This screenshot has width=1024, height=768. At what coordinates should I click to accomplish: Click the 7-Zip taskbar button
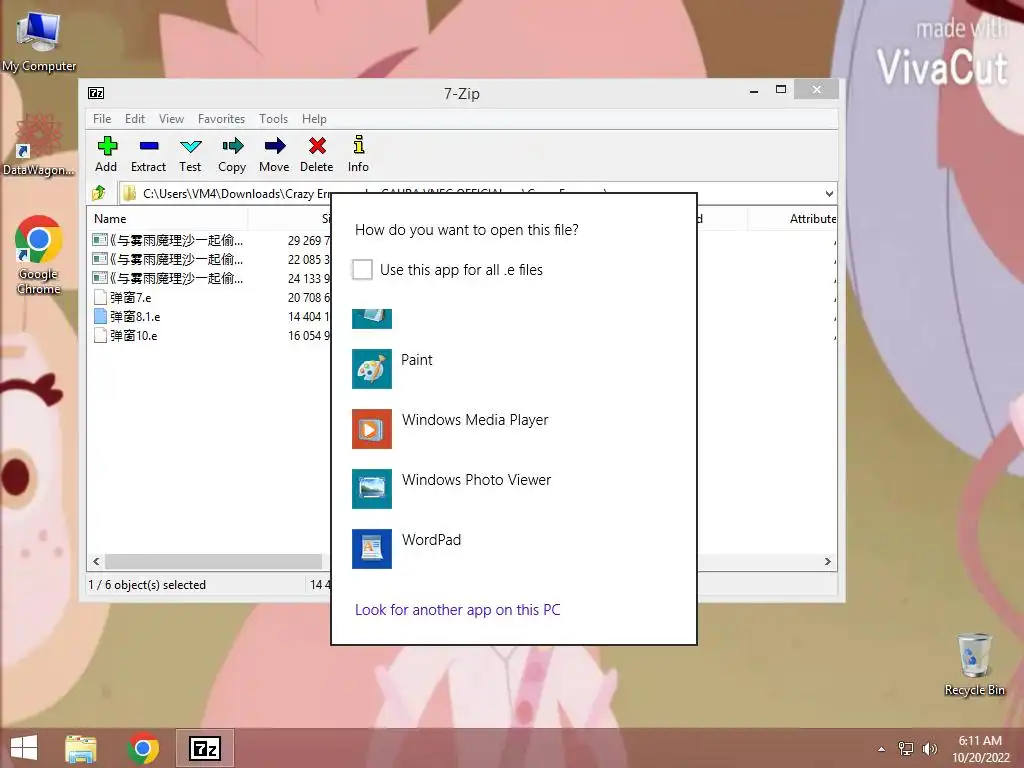(x=204, y=748)
